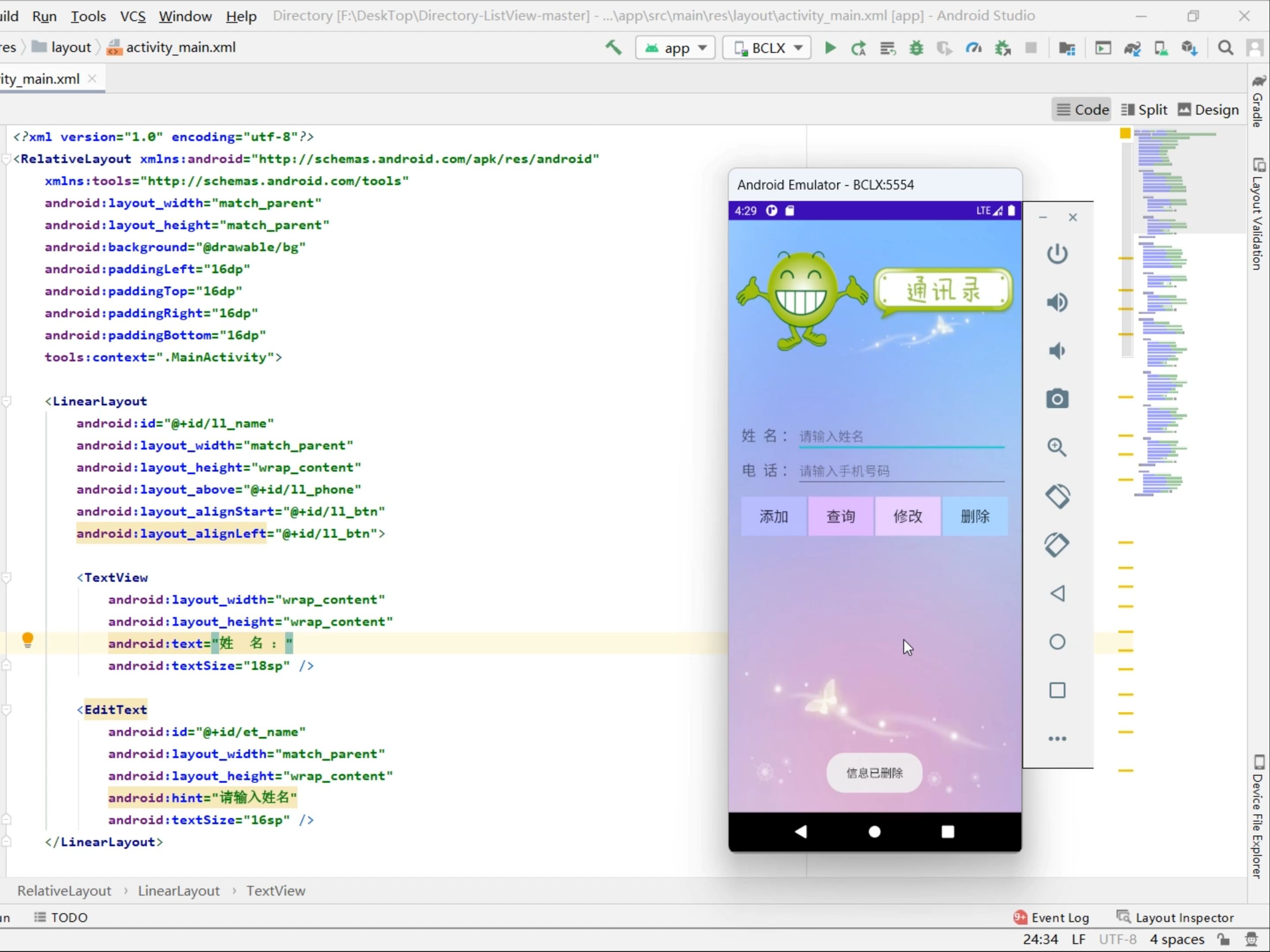
Task: Open the VCS menu
Action: (x=133, y=16)
